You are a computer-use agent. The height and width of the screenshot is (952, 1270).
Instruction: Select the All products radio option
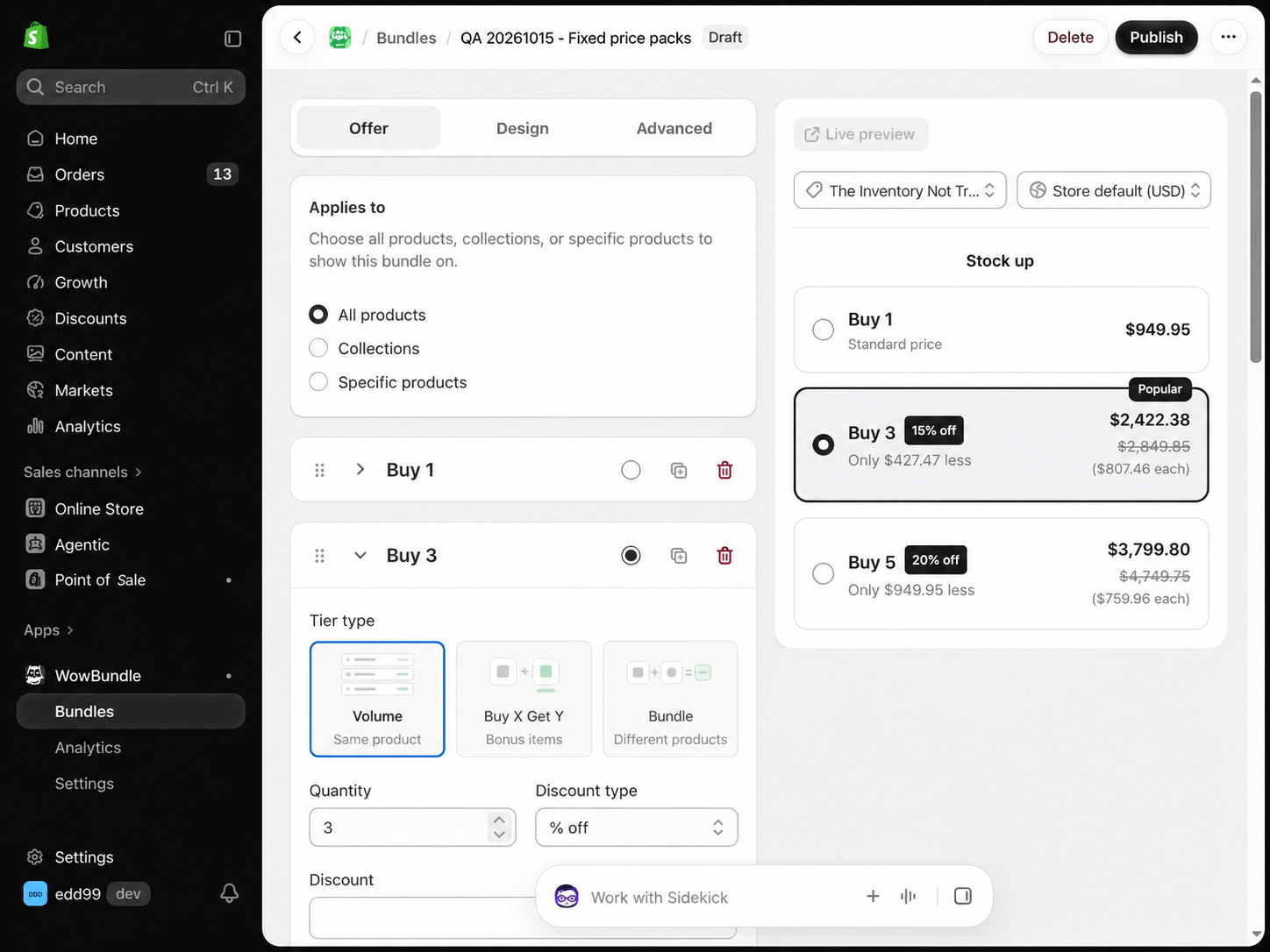[x=318, y=315]
